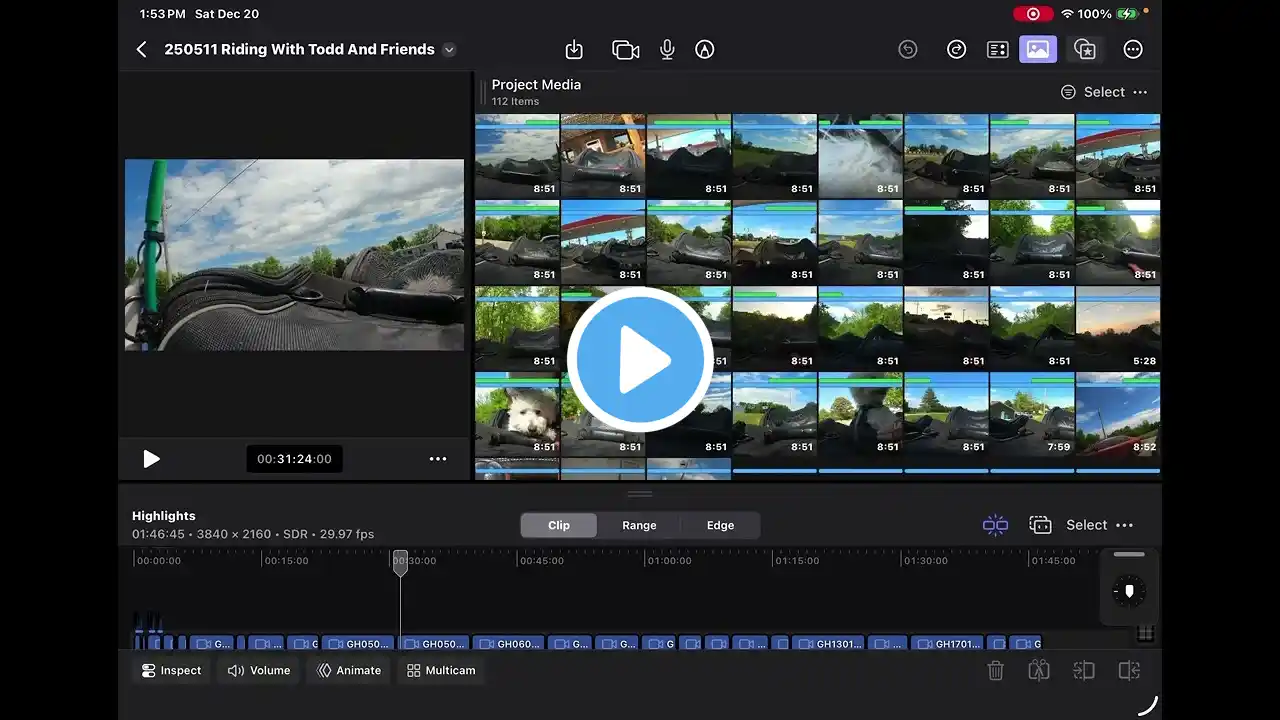This screenshot has height=720, width=1280.
Task: Open the viewer's three-dot options menu
Action: pos(438,459)
